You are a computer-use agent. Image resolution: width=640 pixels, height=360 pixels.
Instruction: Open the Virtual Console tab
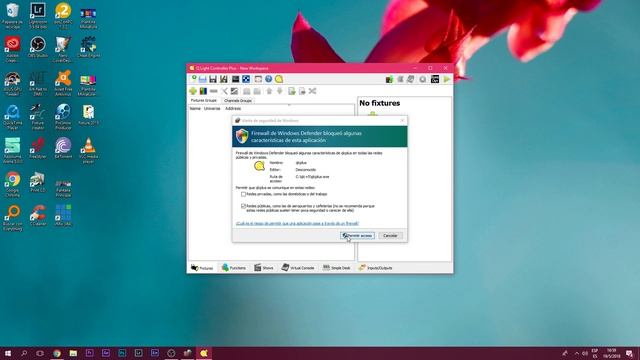pos(298,268)
